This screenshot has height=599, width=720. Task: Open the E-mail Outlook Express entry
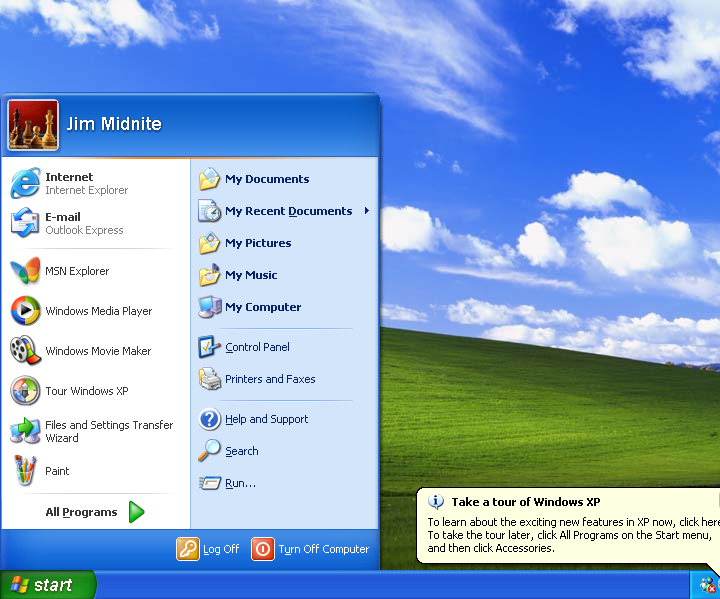84,223
